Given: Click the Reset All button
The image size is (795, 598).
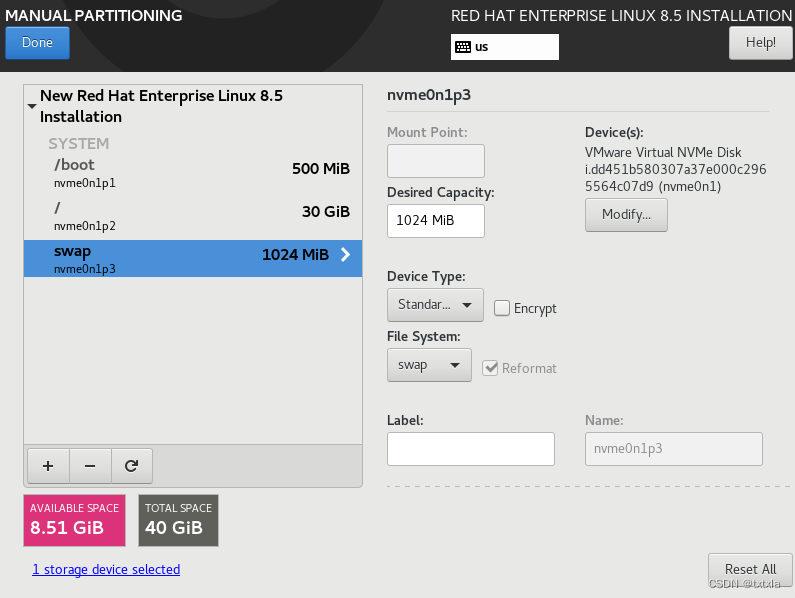Looking at the screenshot, I should 750,569.
